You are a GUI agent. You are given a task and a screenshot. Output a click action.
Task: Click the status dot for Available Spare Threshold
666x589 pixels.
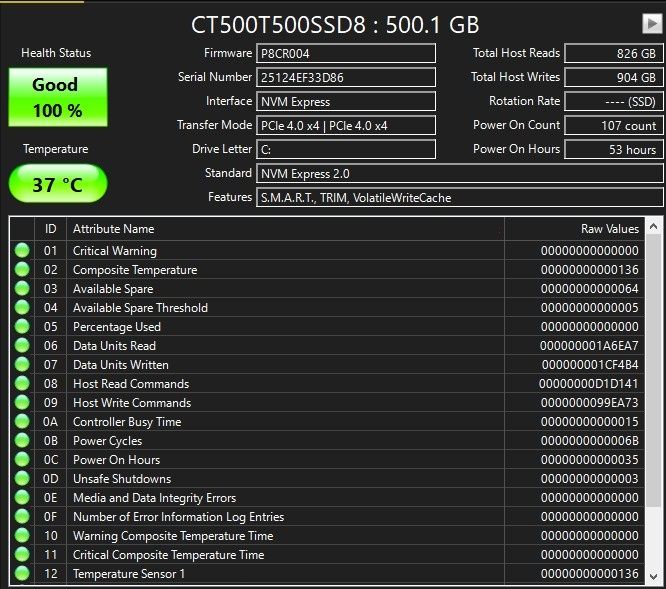coord(22,307)
